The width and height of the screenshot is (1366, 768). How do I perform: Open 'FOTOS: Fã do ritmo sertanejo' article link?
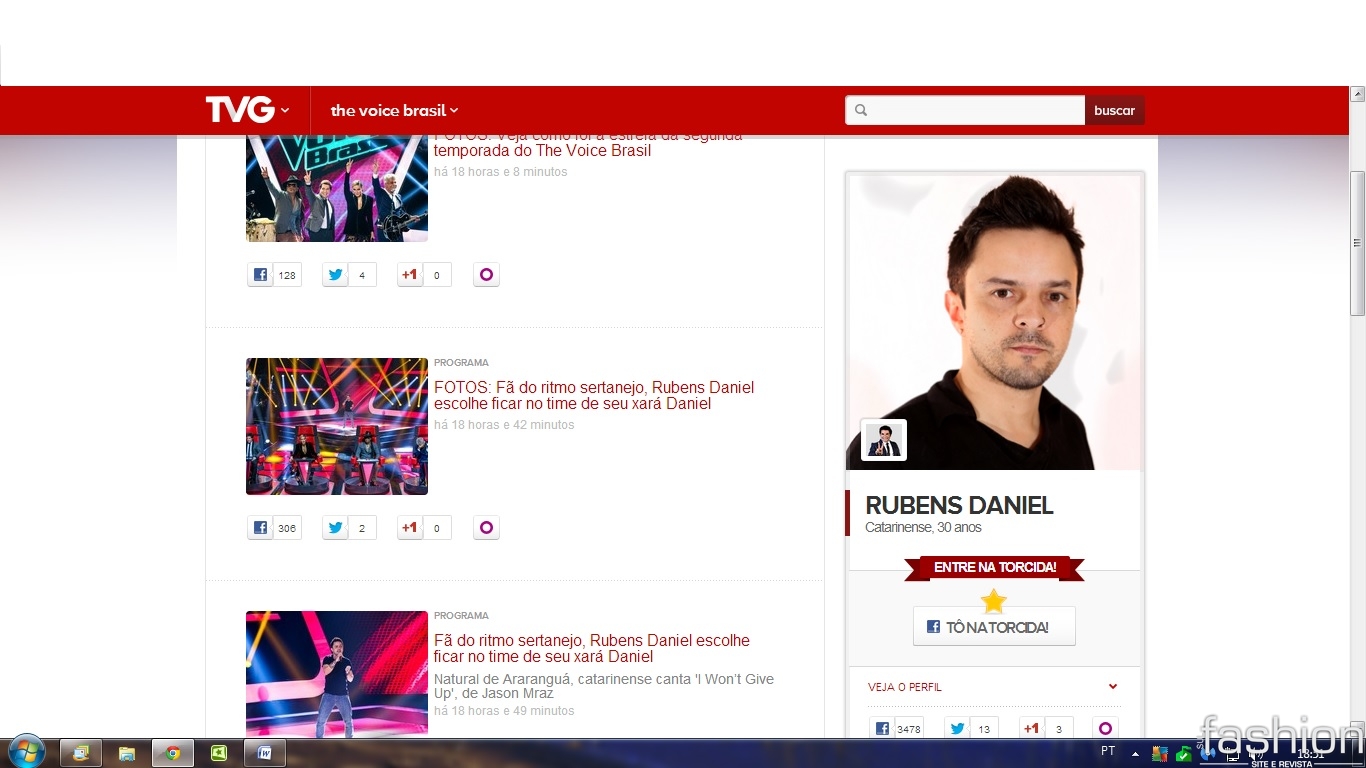point(593,396)
